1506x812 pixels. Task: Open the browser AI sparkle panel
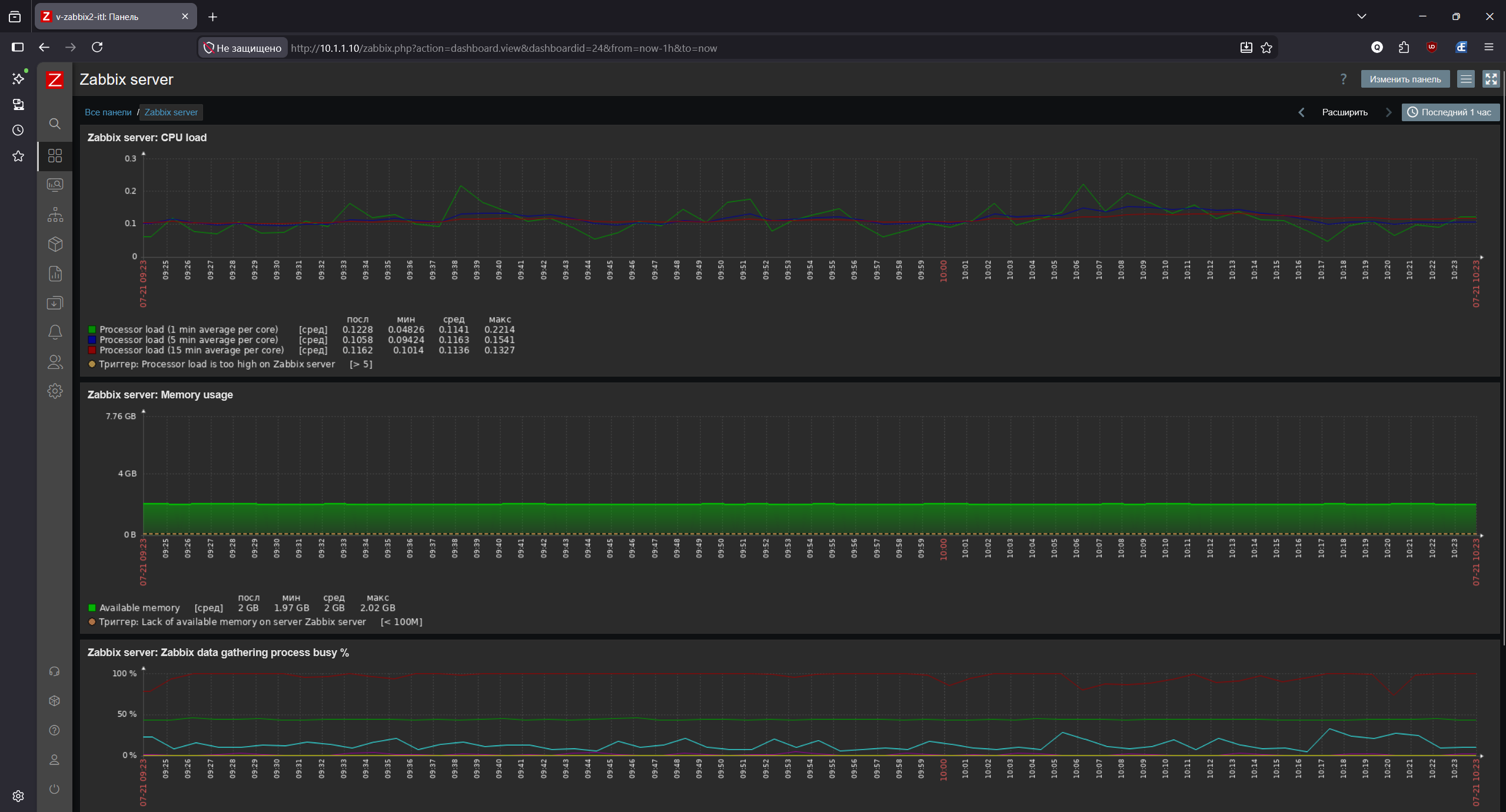tap(18, 78)
